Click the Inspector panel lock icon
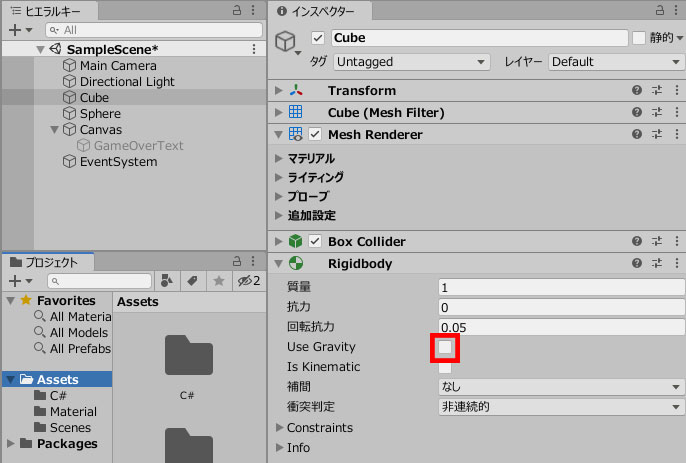This screenshot has height=463, width=686. pos(660,10)
